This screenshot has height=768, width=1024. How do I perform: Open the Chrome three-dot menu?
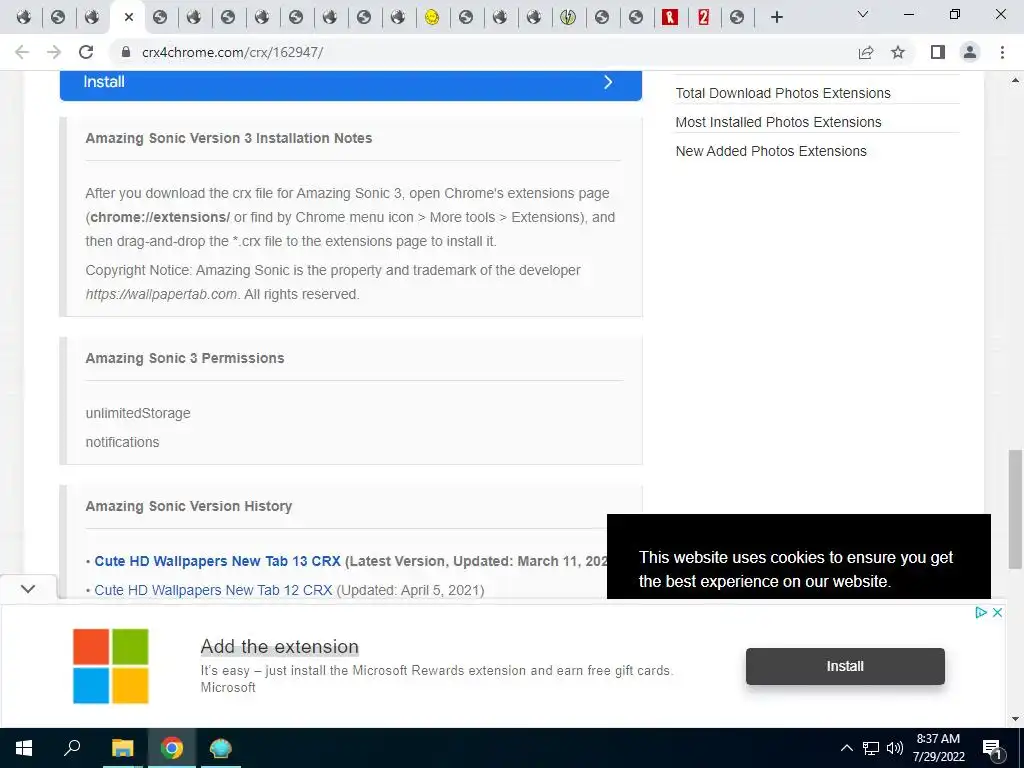[1002, 52]
